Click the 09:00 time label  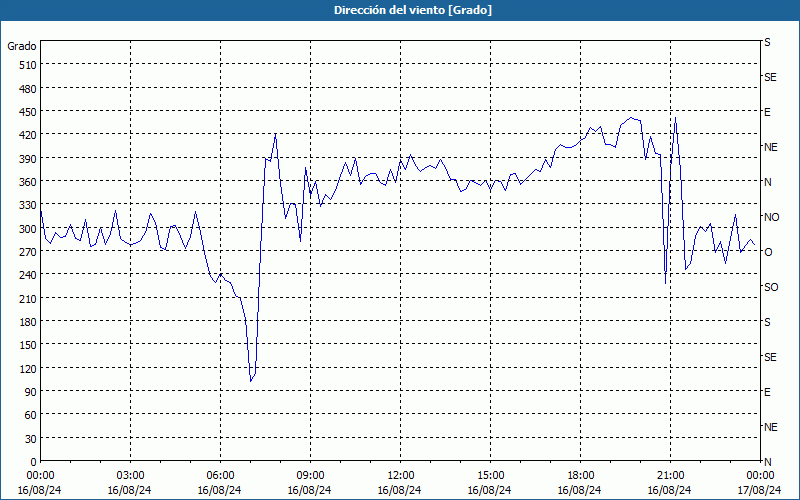[x=310, y=476]
